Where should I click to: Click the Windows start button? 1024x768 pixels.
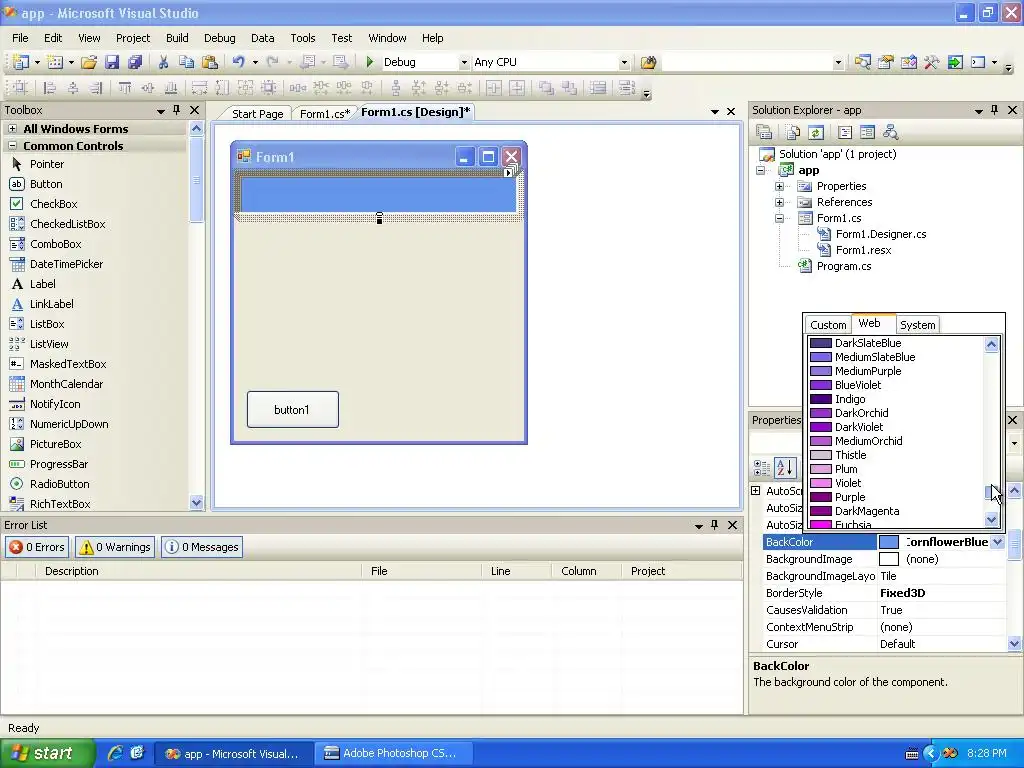point(48,753)
